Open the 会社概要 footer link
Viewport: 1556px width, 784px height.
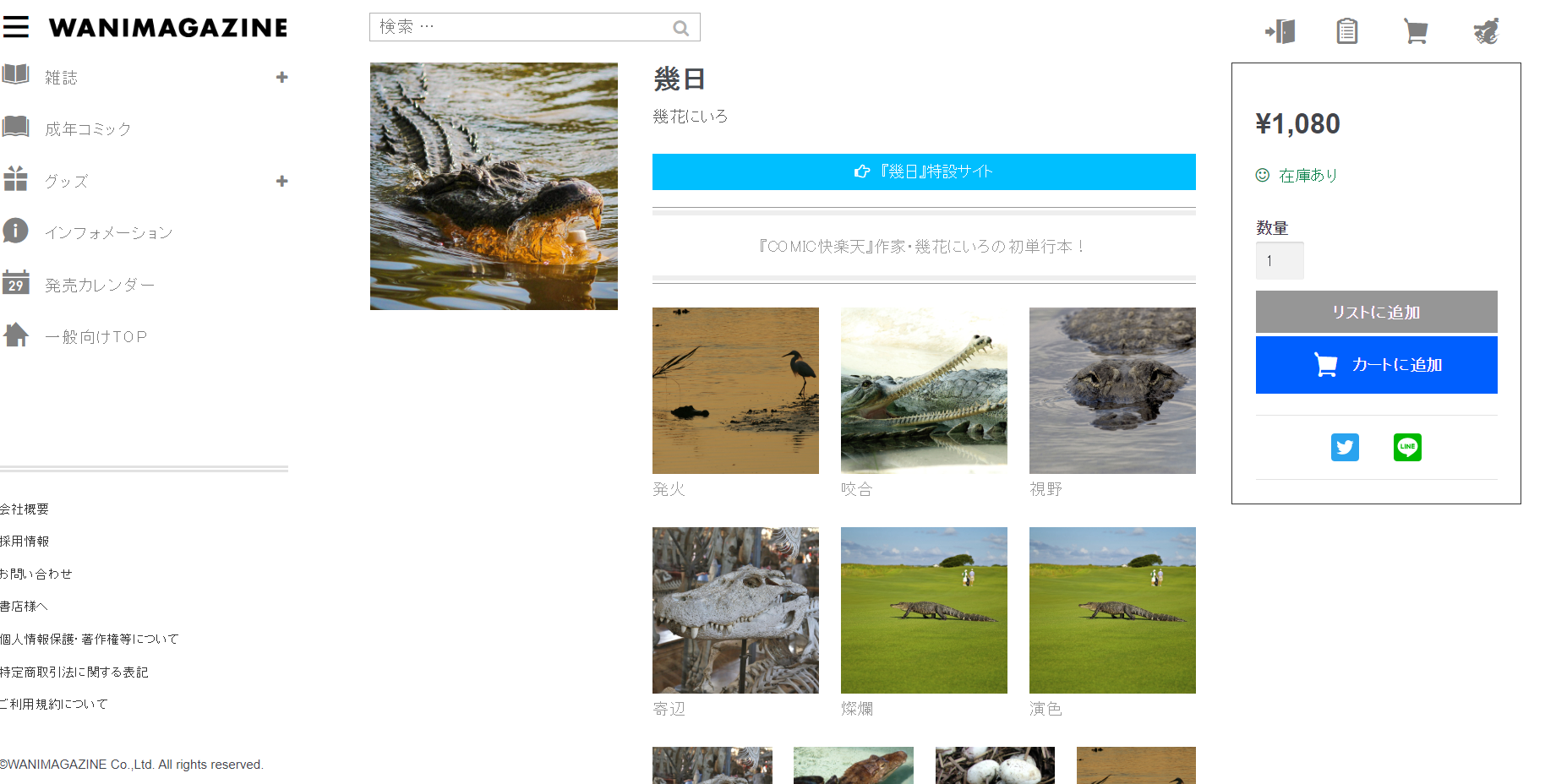(25, 509)
